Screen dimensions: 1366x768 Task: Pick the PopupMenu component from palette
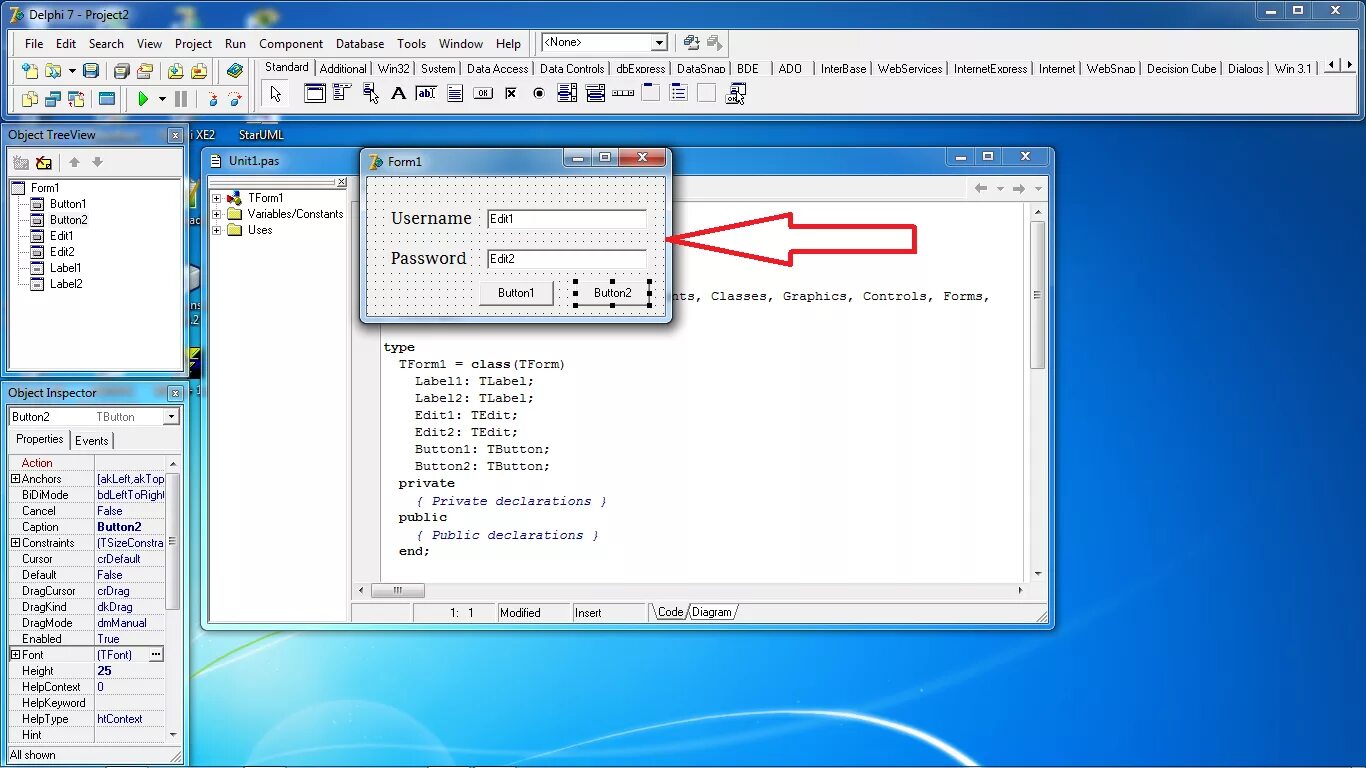370,93
